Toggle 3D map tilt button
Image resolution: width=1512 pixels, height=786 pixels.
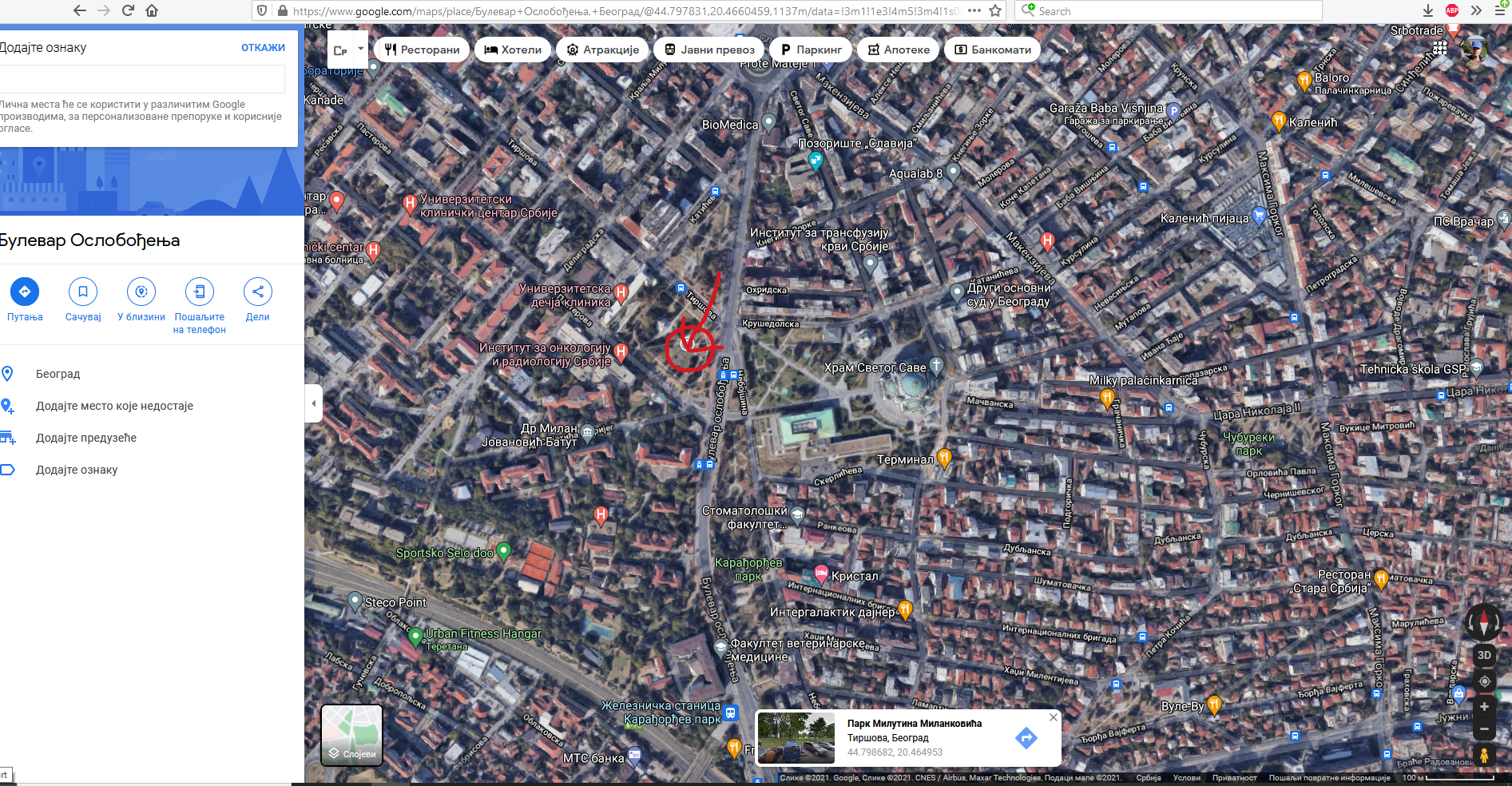pos(1484,655)
